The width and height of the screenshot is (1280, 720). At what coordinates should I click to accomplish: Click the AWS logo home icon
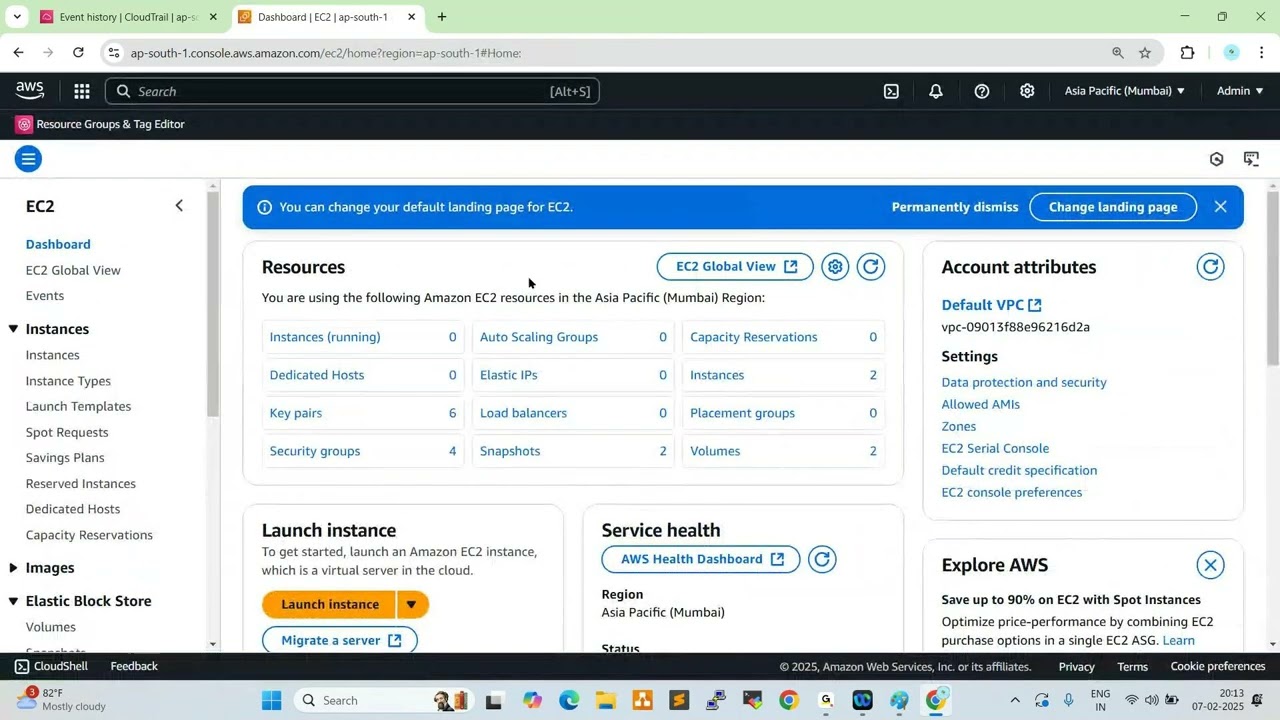[30, 91]
